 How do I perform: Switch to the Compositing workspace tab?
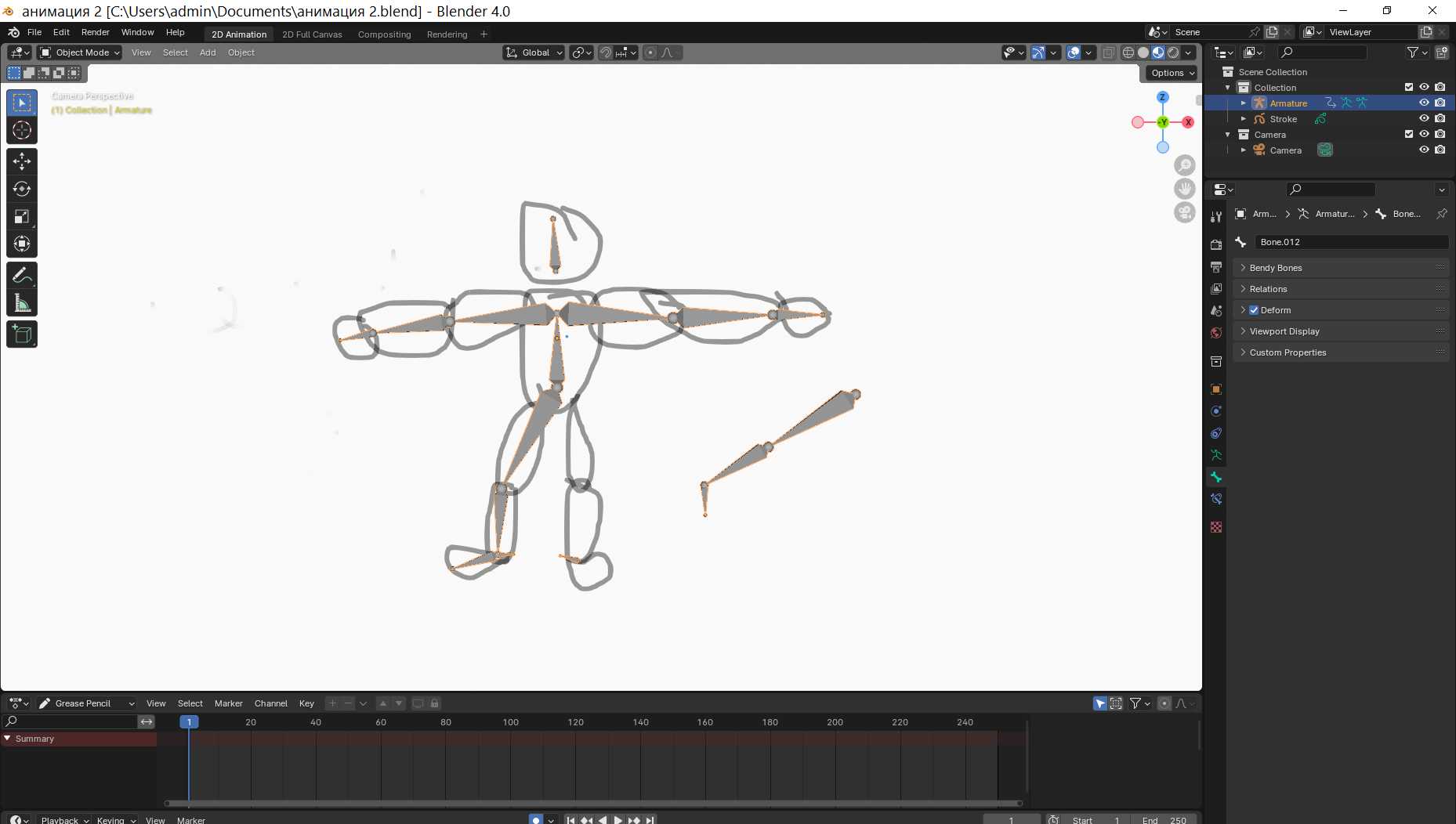click(x=384, y=34)
